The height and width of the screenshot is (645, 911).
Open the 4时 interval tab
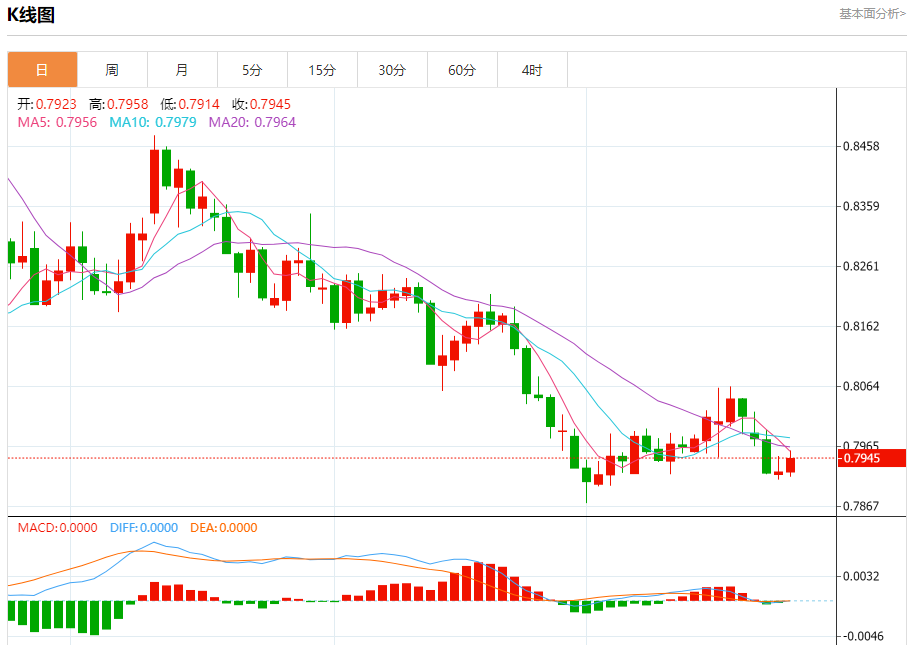tap(532, 70)
